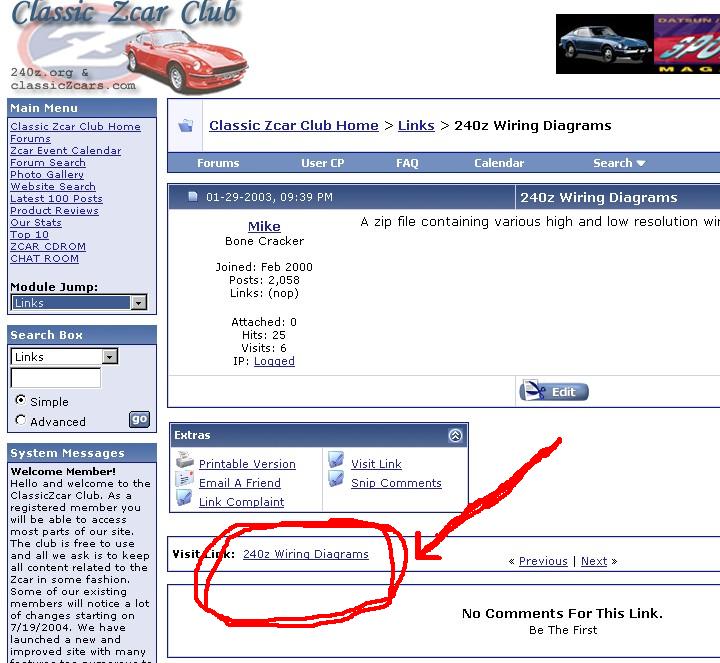Open Website Search in Main Menu
The width and height of the screenshot is (720, 663).
tap(53, 186)
